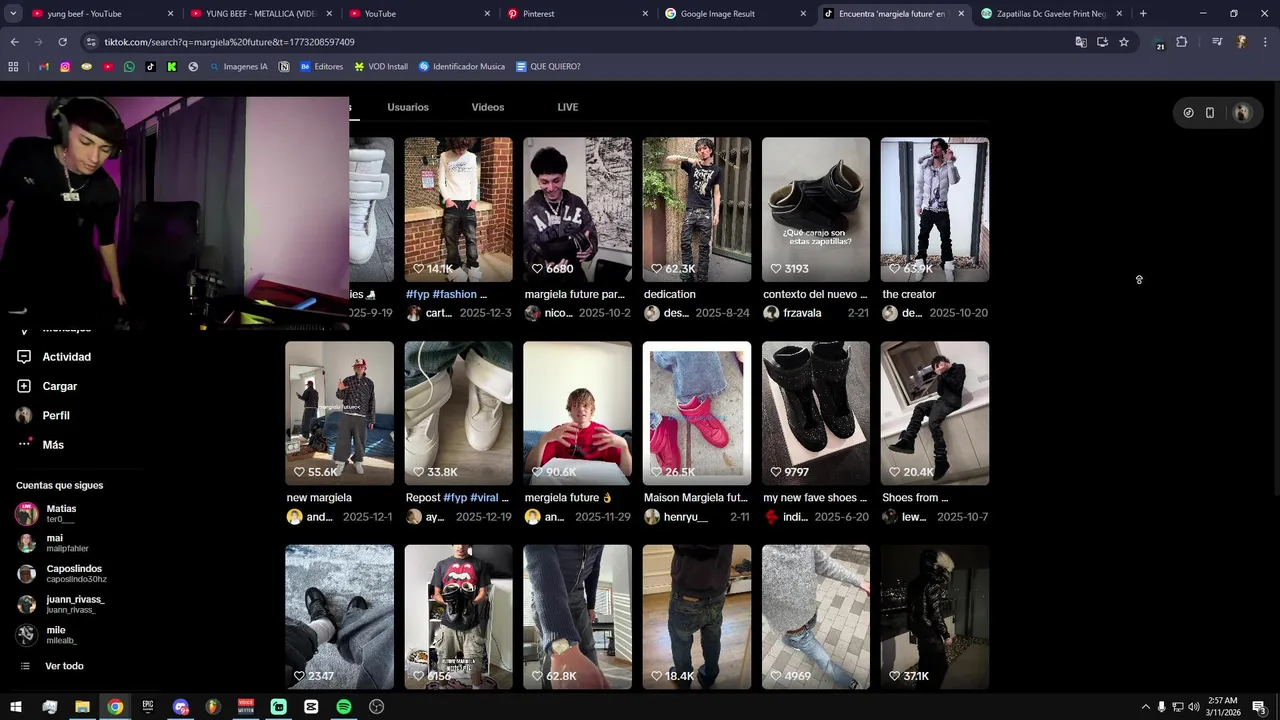Image resolution: width=1280 pixels, height=720 pixels.
Task: Open the Editores bookmark
Action: coord(322,67)
